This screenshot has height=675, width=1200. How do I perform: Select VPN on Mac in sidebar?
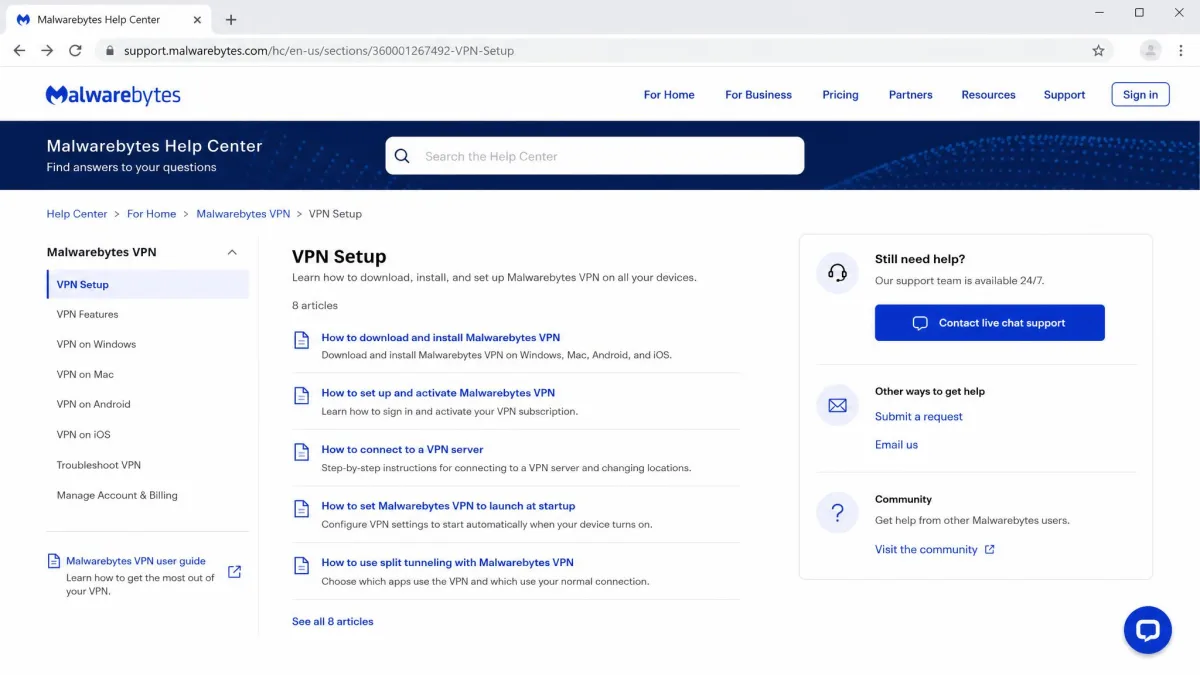tap(85, 374)
